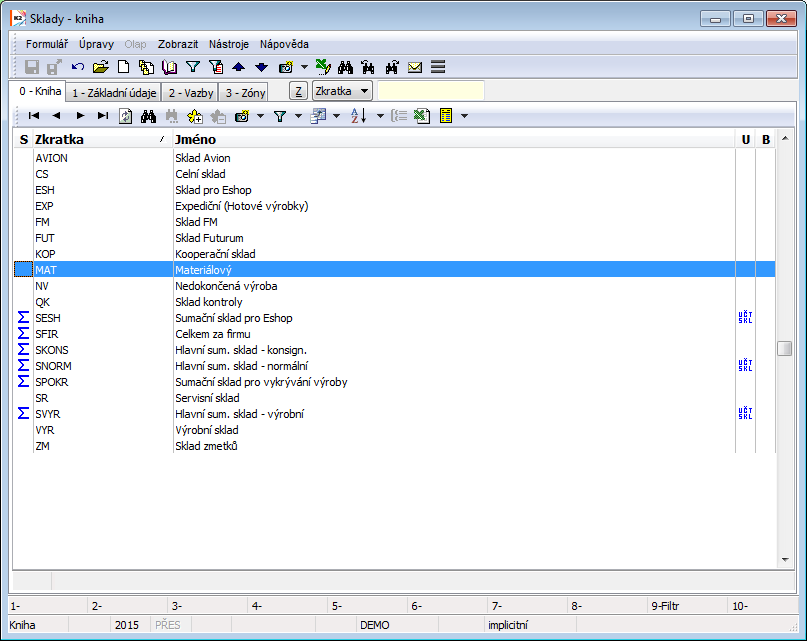Viewport: 807px width, 641px height.
Task: Click the envelope mail icon
Action: pos(415,68)
